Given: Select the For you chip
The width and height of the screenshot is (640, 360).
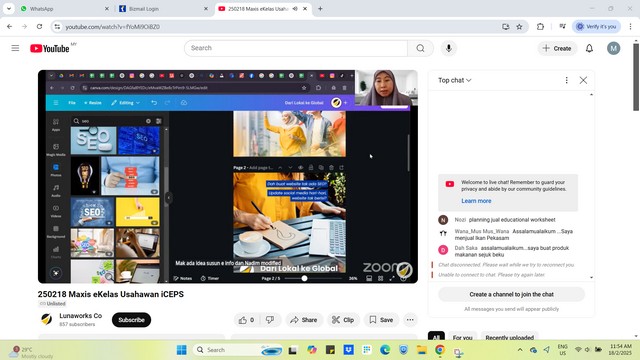Looking at the screenshot, I should (462, 338).
